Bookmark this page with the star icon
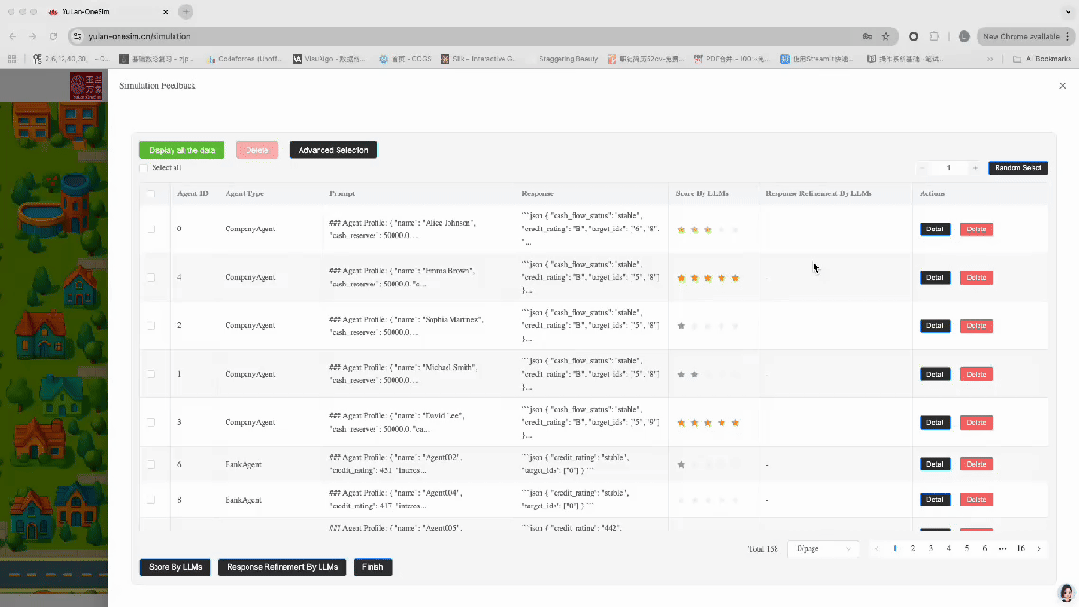Viewport: 1079px width, 607px height. click(885, 36)
